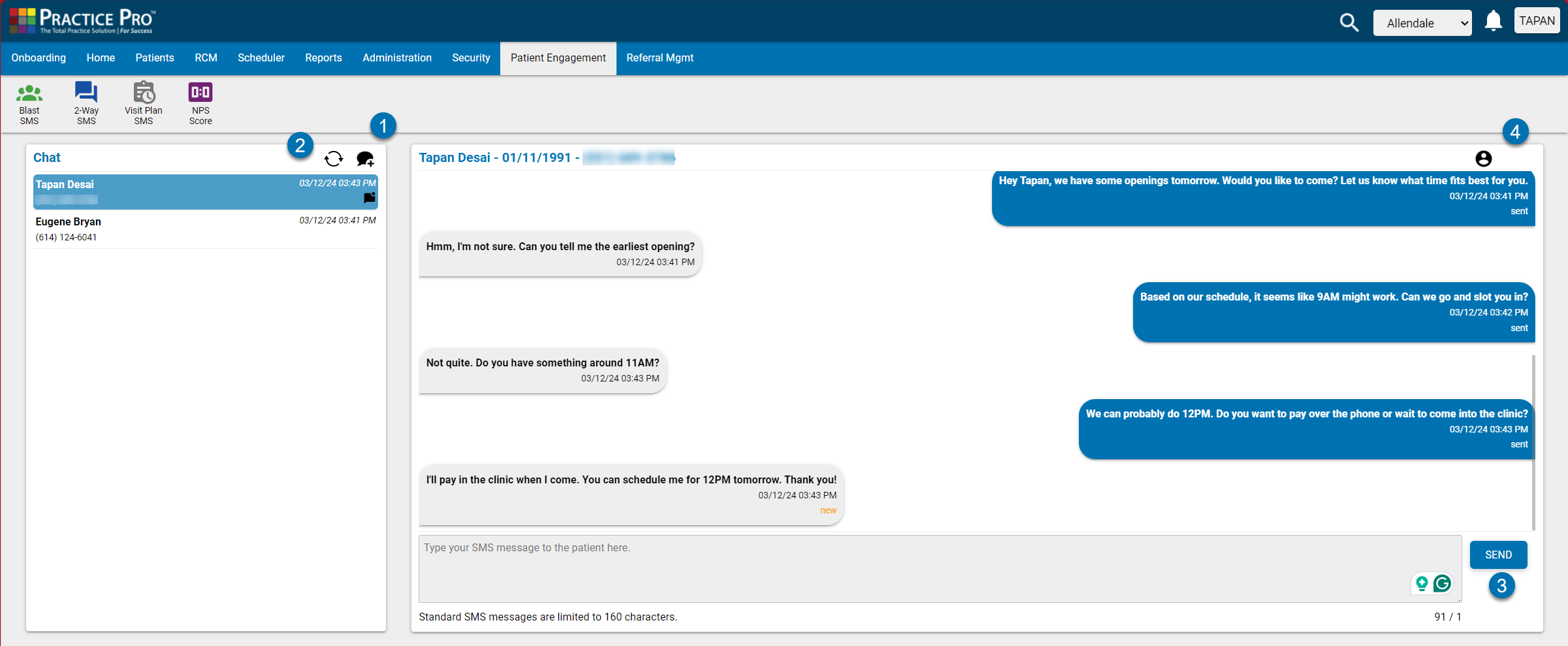Open the Scheduler menu
The width and height of the screenshot is (1568, 646).
pyautogui.click(x=261, y=57)
